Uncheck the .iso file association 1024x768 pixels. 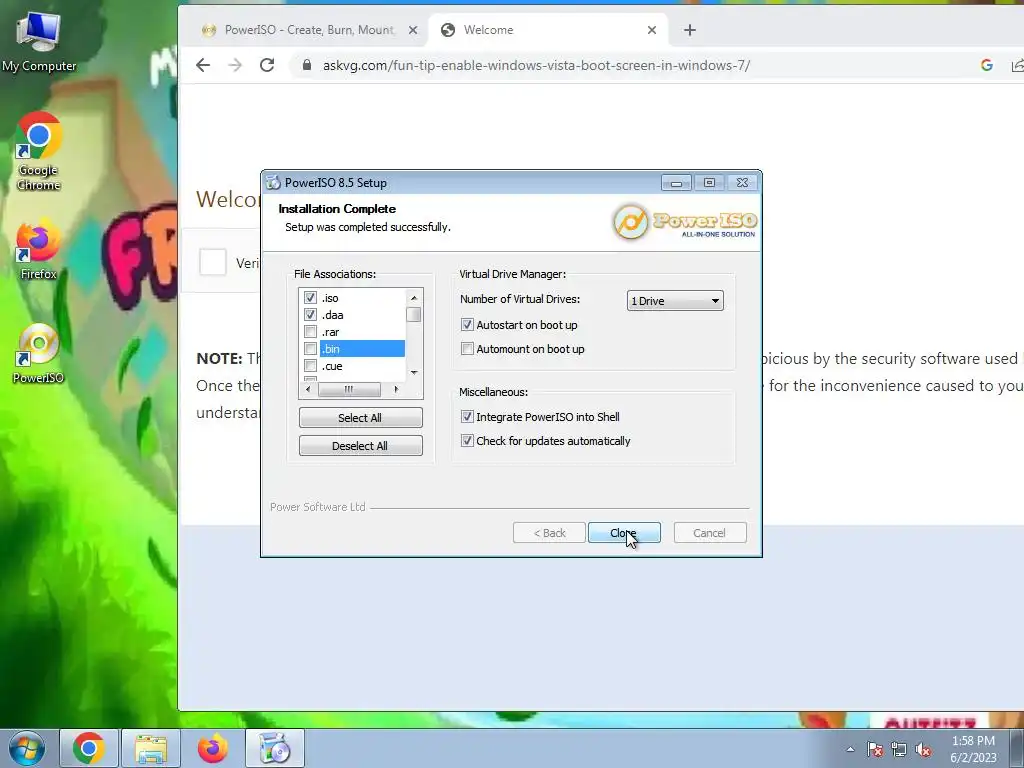pyautogui.click(x=310, y=298)
